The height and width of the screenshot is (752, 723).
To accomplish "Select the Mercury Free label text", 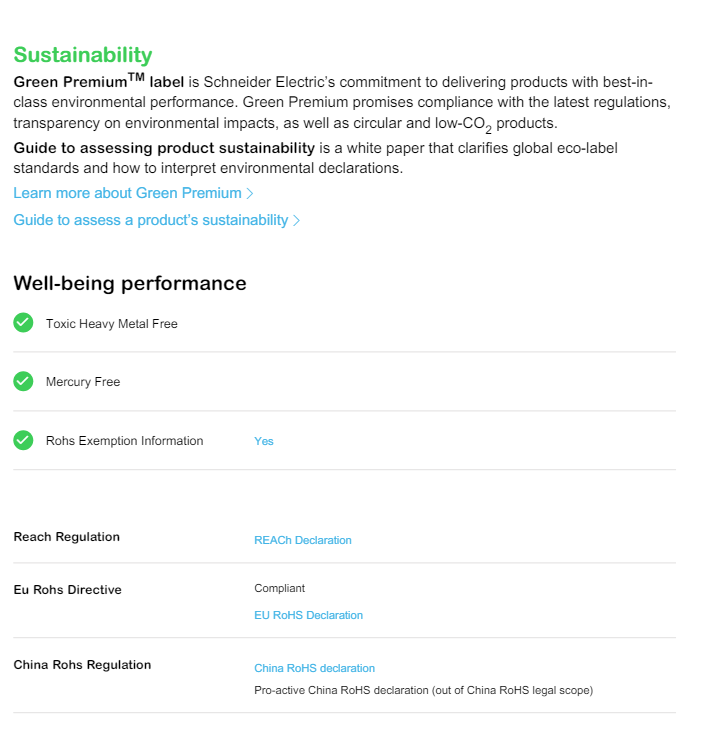I will coord(83,382).
